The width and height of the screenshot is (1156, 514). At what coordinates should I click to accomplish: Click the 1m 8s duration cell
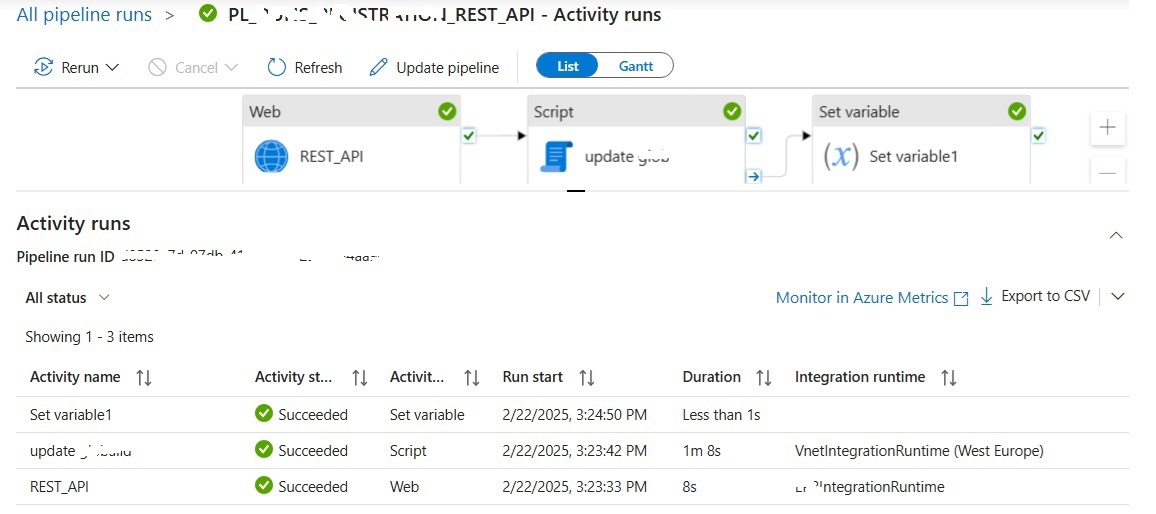coord(702,451)
